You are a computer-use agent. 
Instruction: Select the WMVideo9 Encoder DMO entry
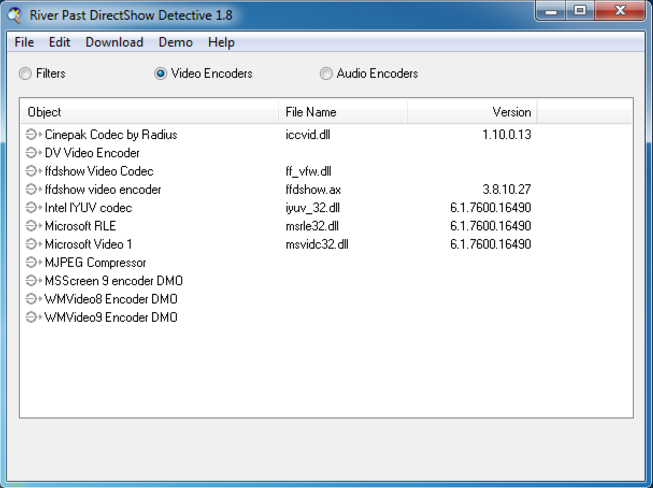[111, 317]
